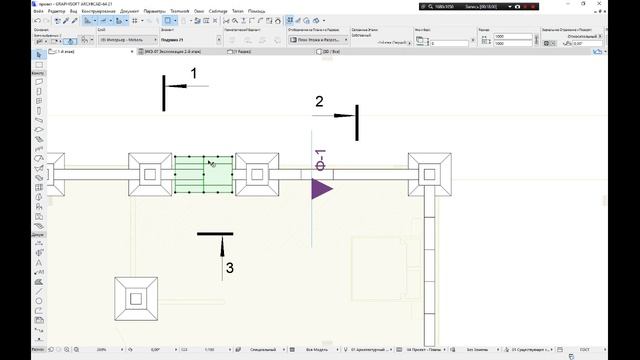
Task: Select the Fill tool
Action: pyautogui.click(x=39, y=282)
